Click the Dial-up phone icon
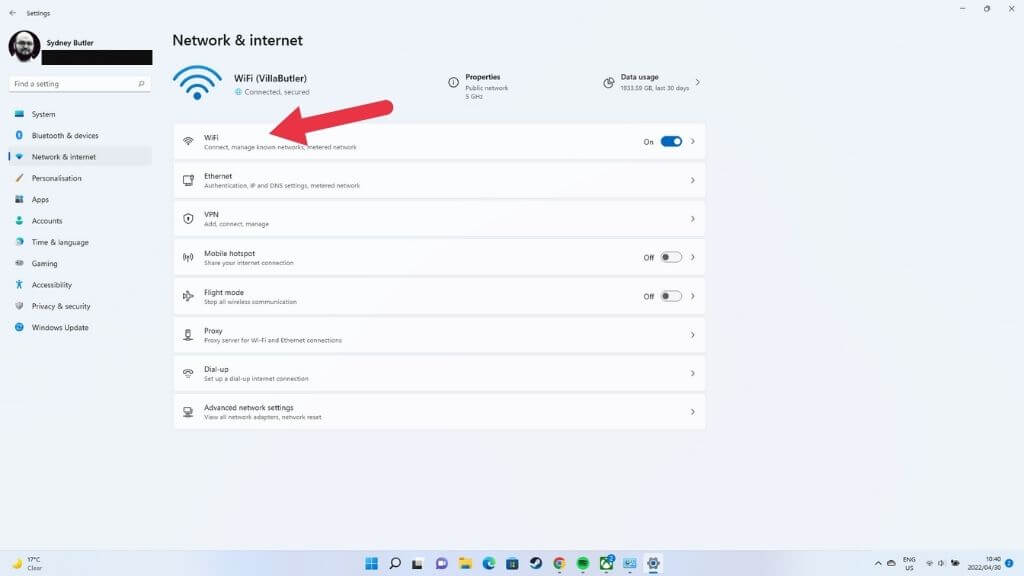This screenshot has height=576, width=1024. tap(188, 374)
